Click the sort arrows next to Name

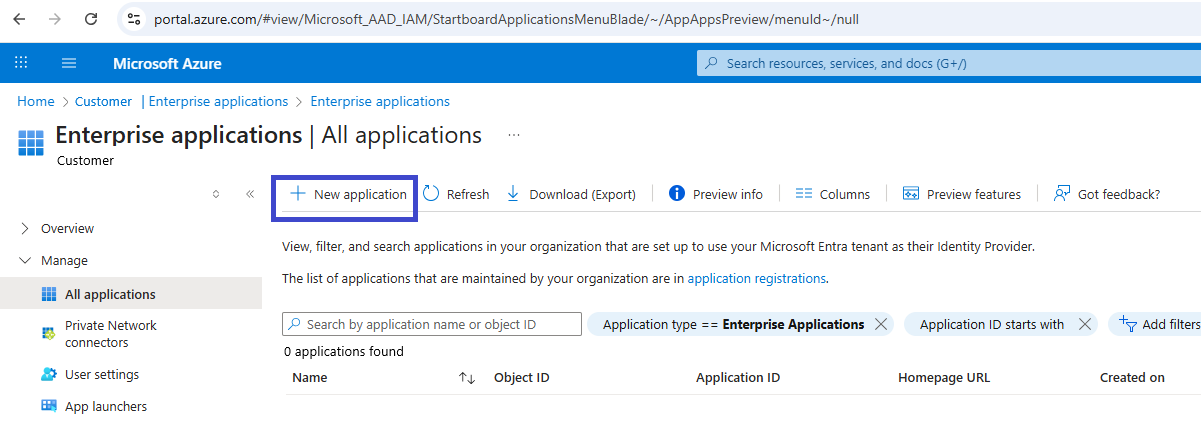click(467, 378)
